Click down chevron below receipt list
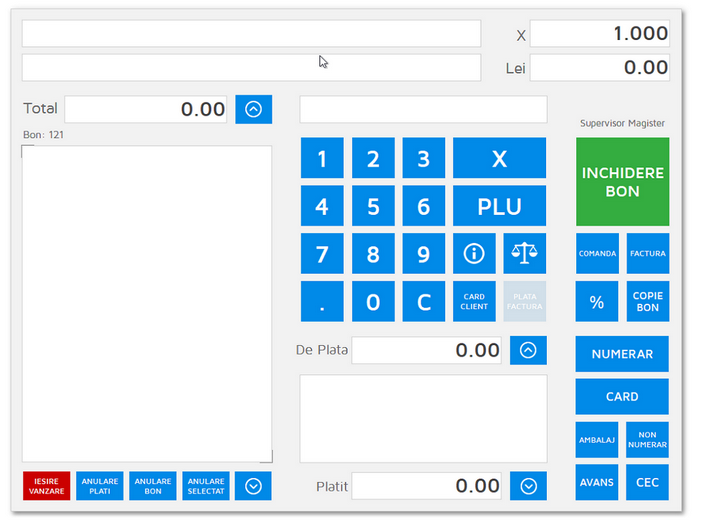This screenshot has height=527, width=703. 253,486
